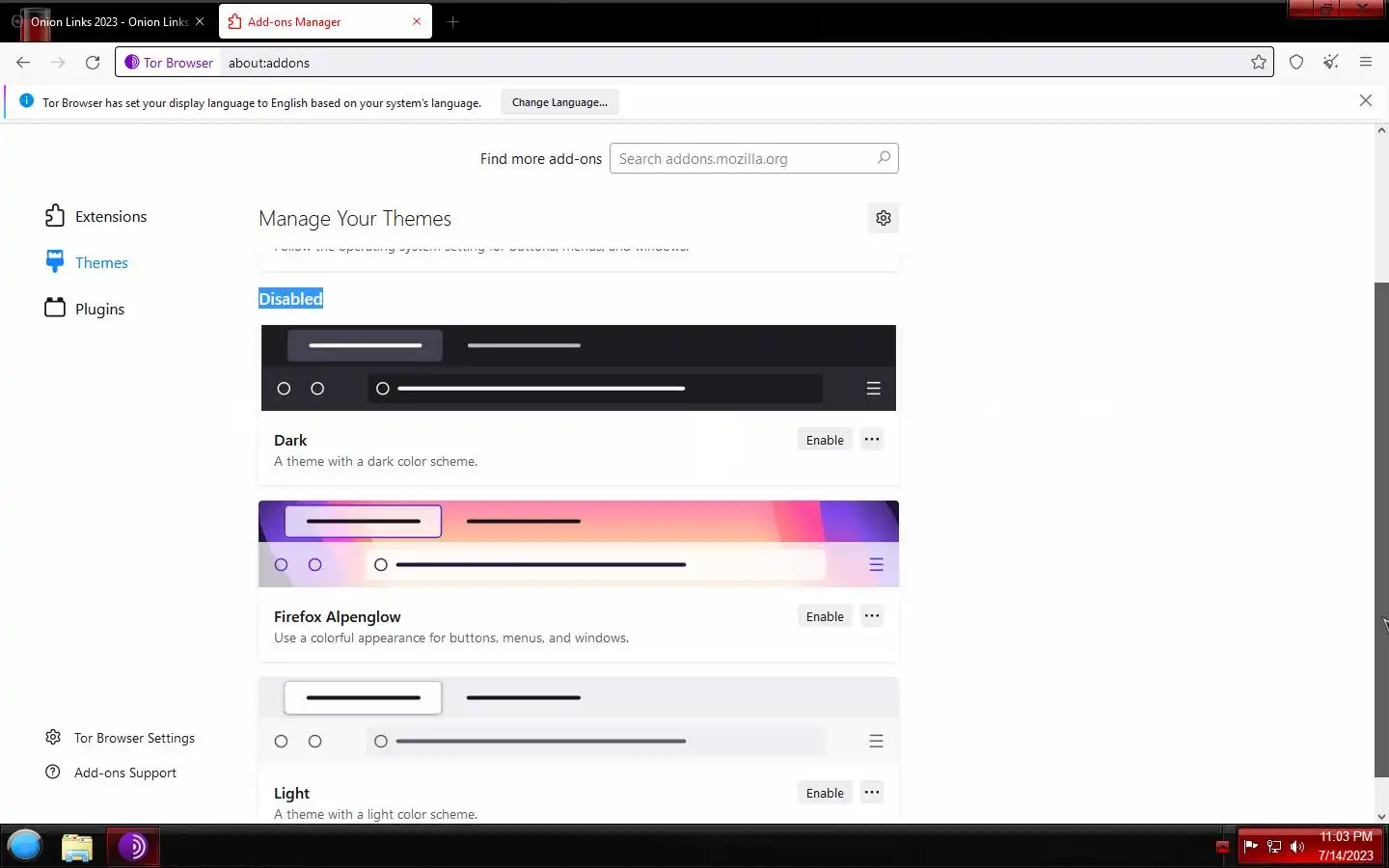Screen dimensions: 1389x868
Task: Open more options for the Dark theme
Action: pyautogui.click(x=872, y=440)
